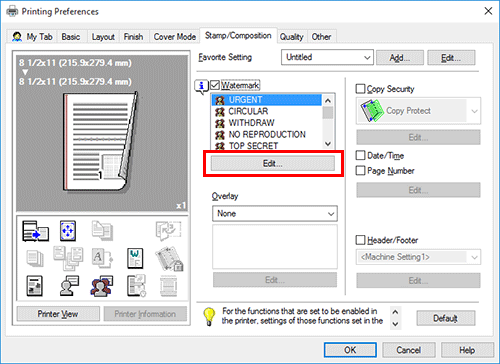Click the paper tray output icon with blue arrow
The image size is (500, 364).
pyautogui.click(x=35, y=231)
